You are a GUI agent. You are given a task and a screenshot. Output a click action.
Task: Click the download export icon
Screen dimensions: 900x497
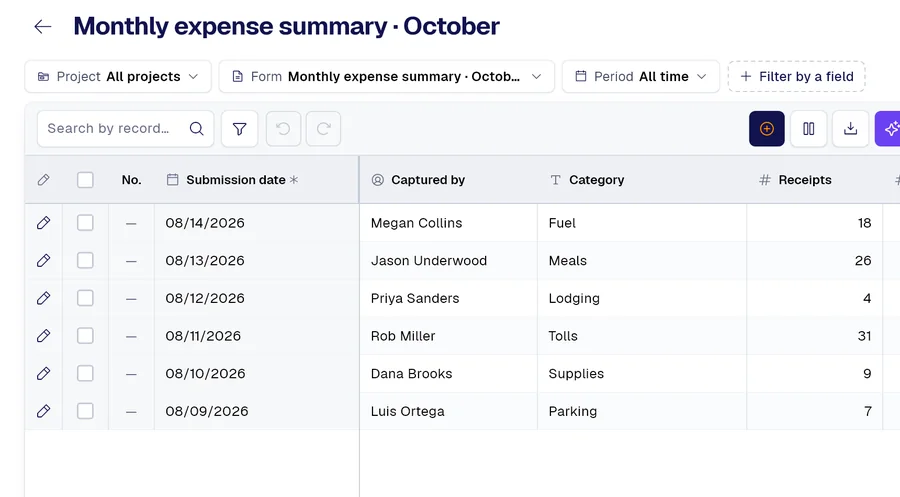pyautogui.click(x=850, y=129)
